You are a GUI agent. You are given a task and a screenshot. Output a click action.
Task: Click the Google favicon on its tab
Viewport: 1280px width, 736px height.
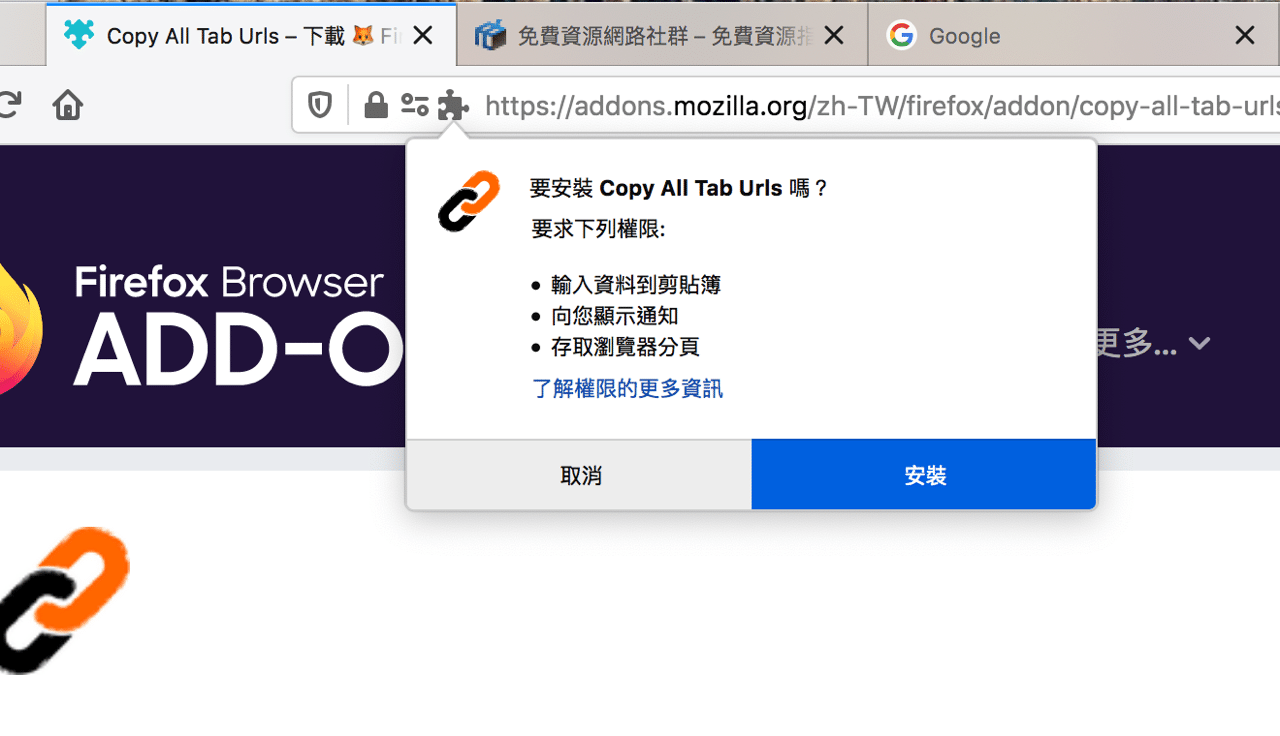coord(901,35)
